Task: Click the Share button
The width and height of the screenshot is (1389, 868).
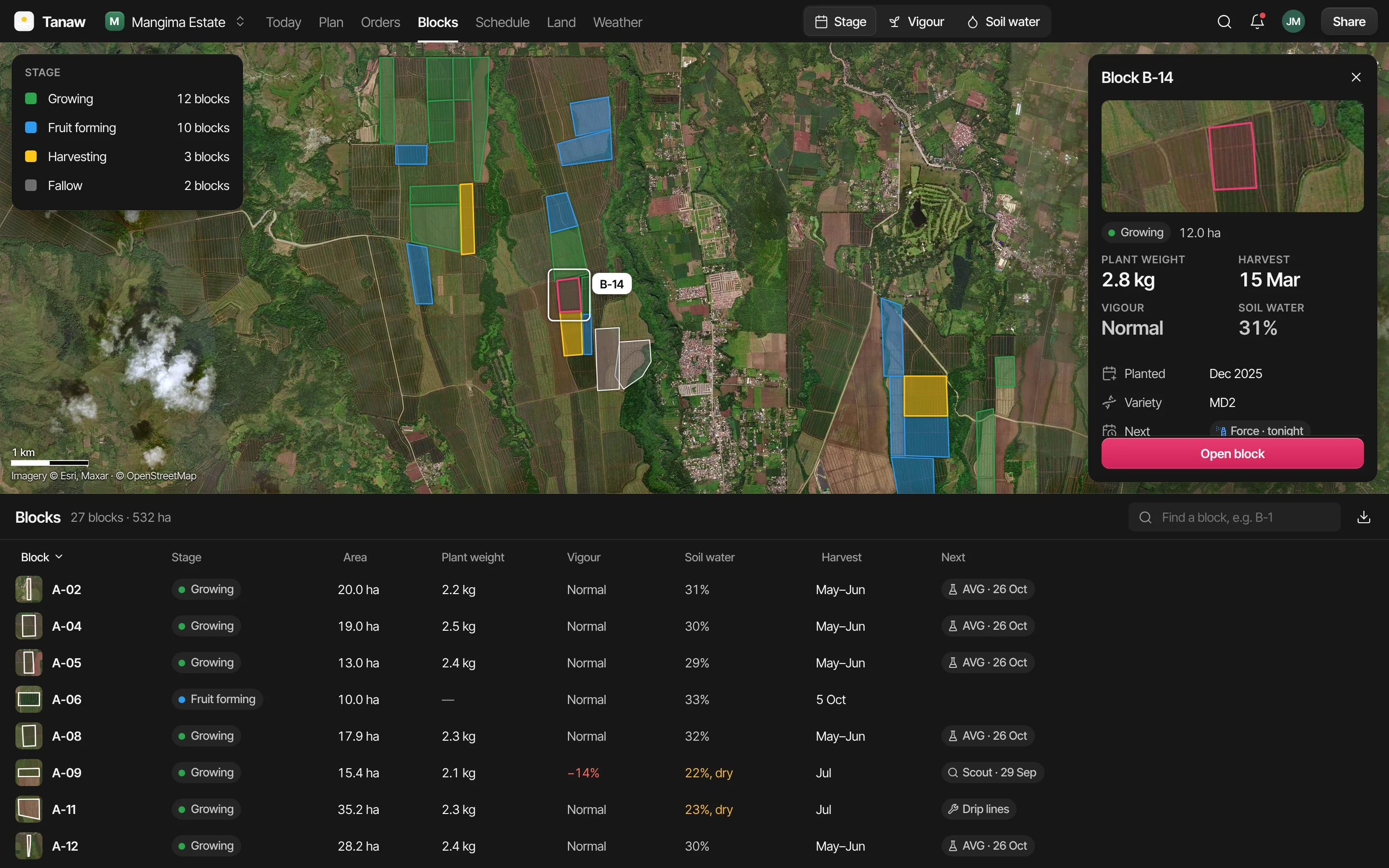Action: point(1349,22)
